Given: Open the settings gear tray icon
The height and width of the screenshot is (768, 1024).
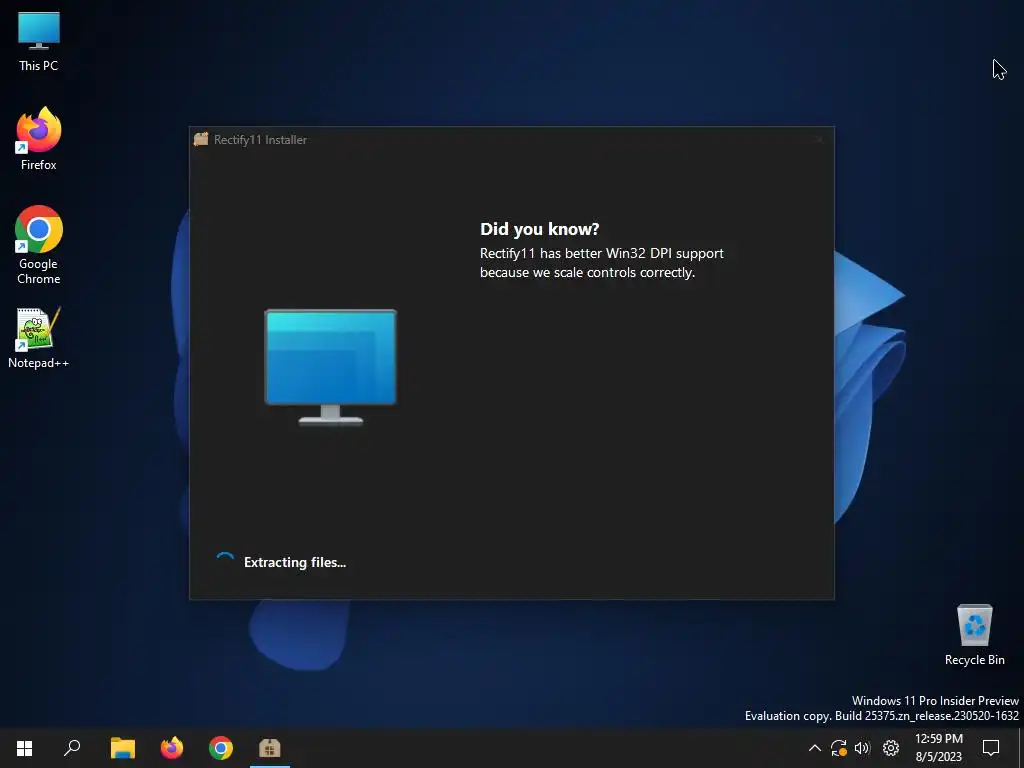Looking at the screenshot, I should point(891,748).
